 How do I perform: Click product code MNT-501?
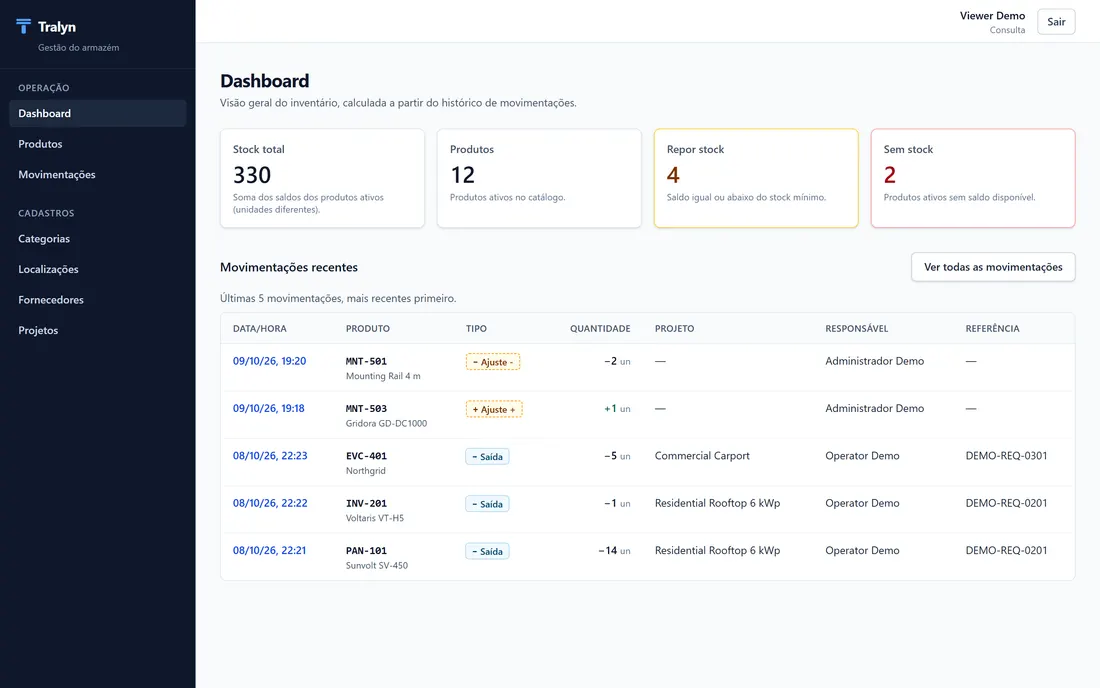click(x=366, y=361)
